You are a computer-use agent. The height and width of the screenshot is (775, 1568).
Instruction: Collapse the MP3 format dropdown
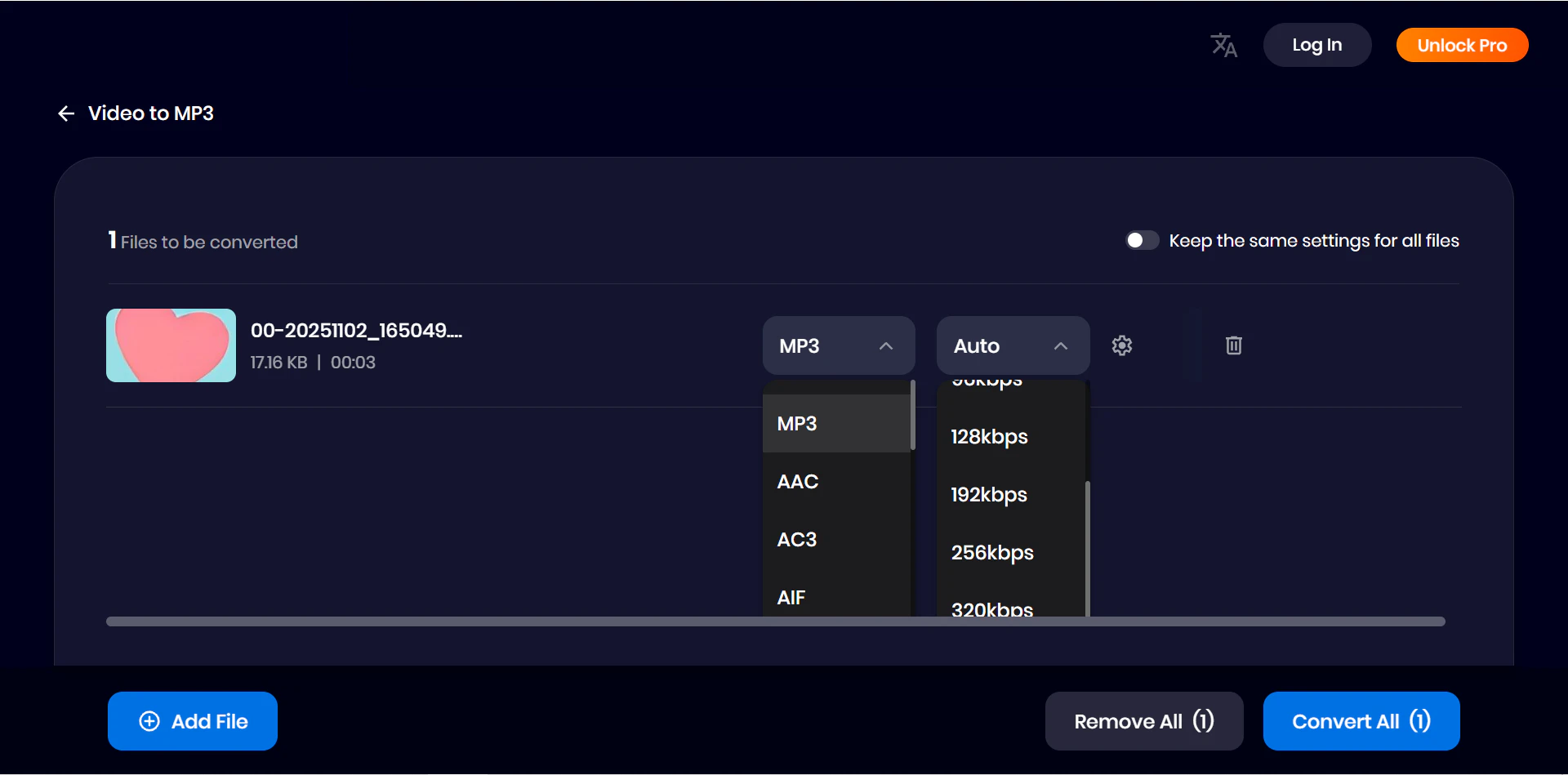(x=887, y=345)
